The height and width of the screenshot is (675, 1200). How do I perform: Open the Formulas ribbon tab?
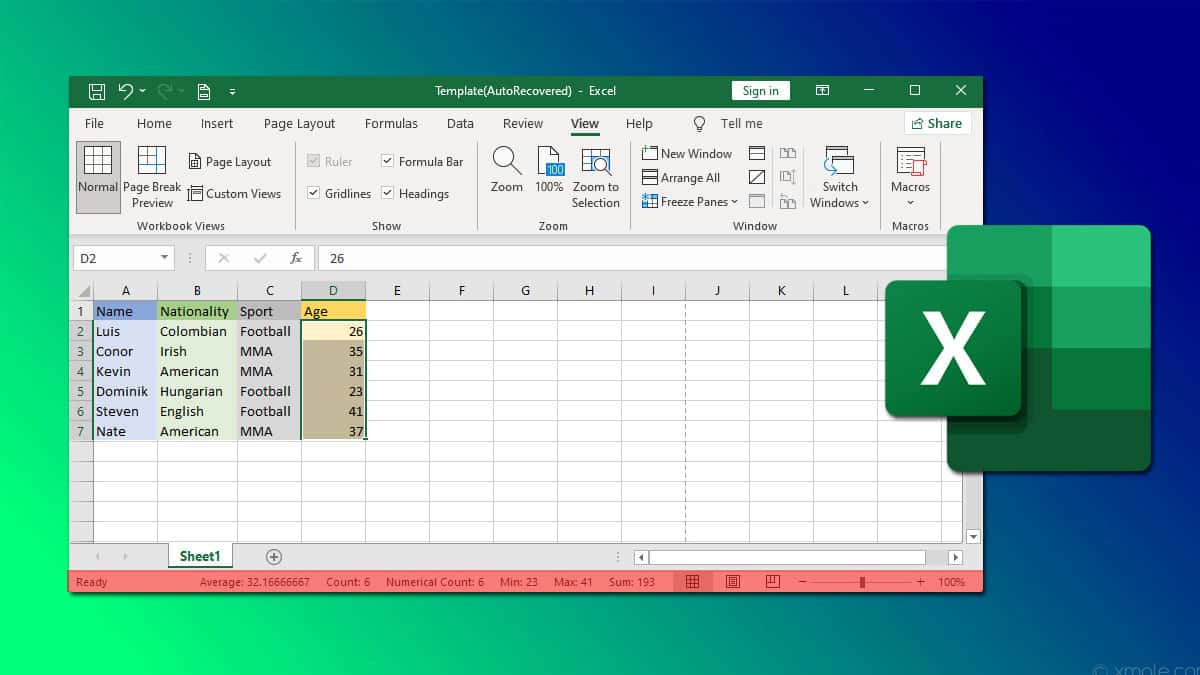click(x=391, y=123)
